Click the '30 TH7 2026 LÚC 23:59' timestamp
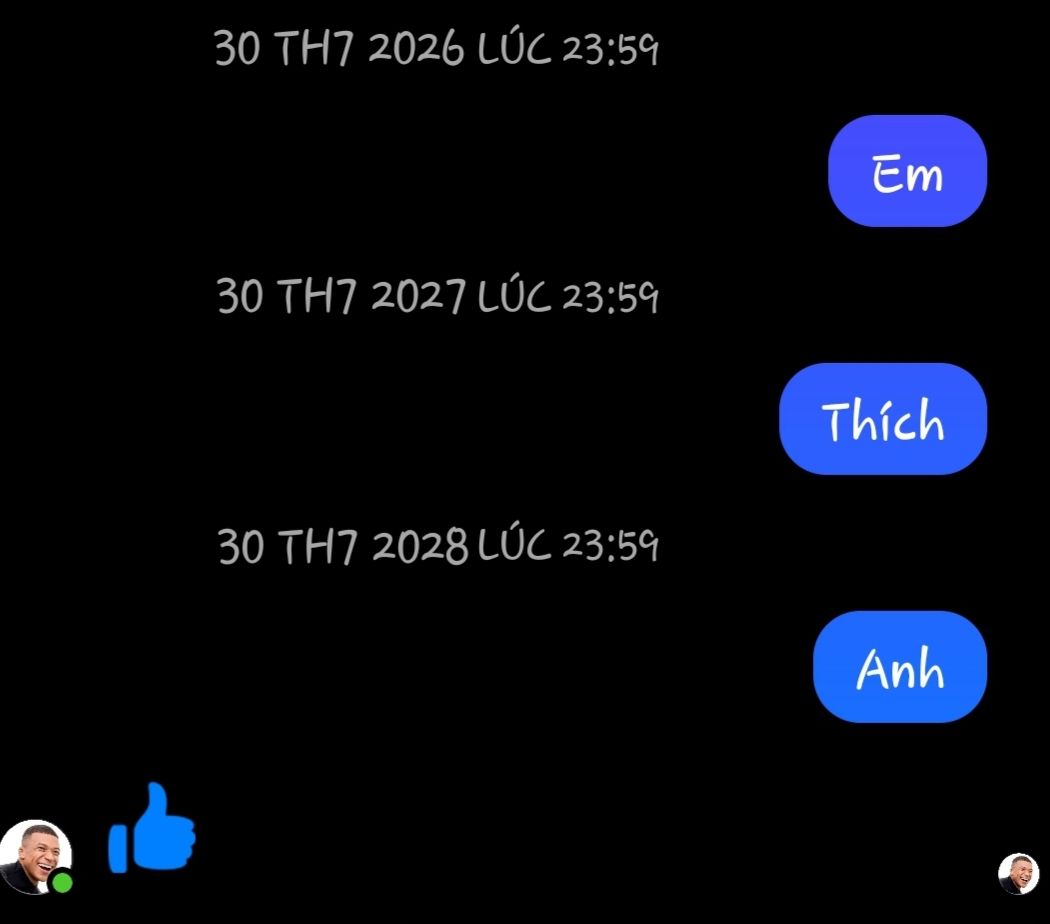 (x=437, y=48)
